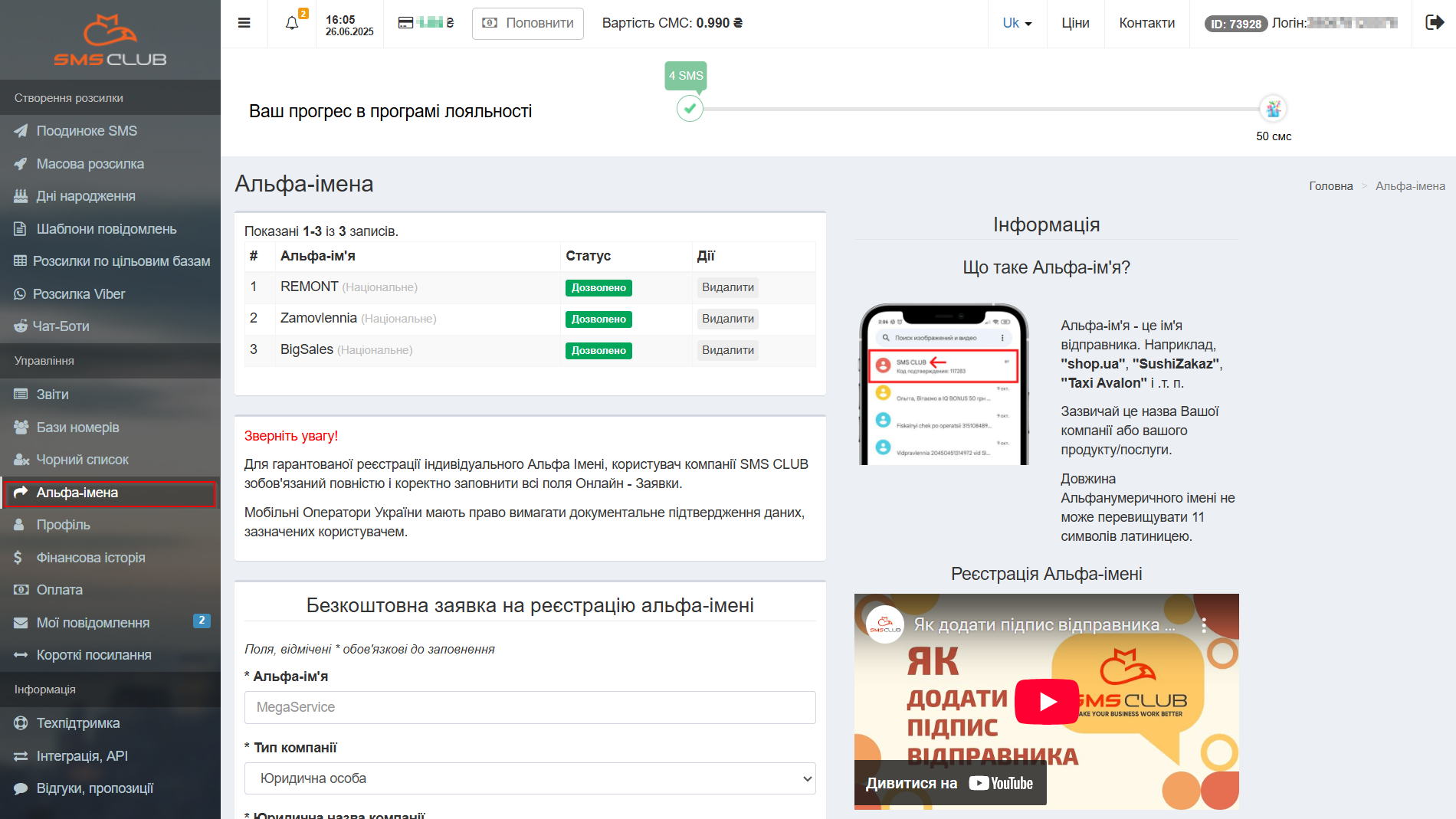
Task: Open Короткі посилання arrows icon
Action: (21, 655)
